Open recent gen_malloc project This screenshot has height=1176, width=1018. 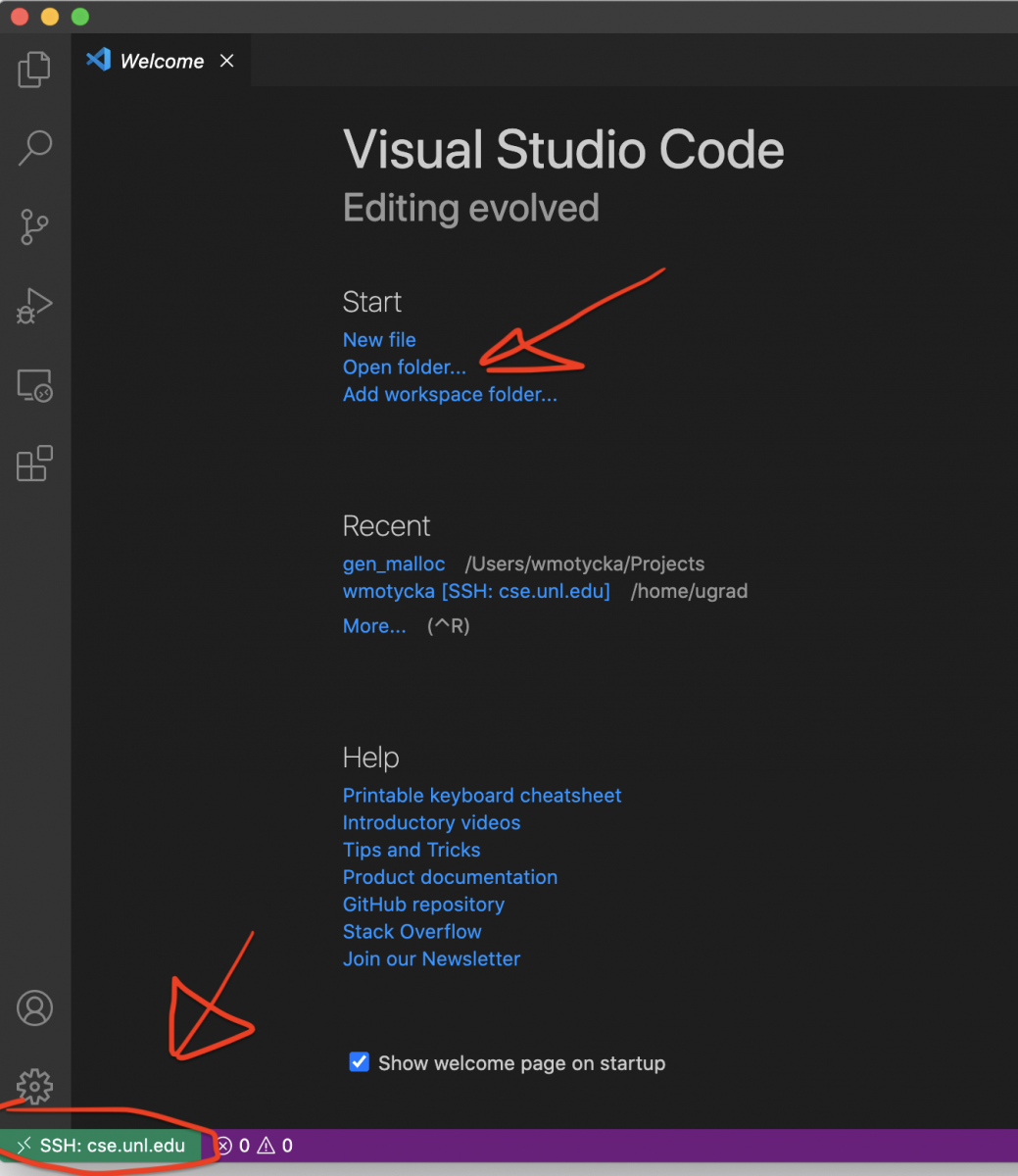tap(394, 564)
